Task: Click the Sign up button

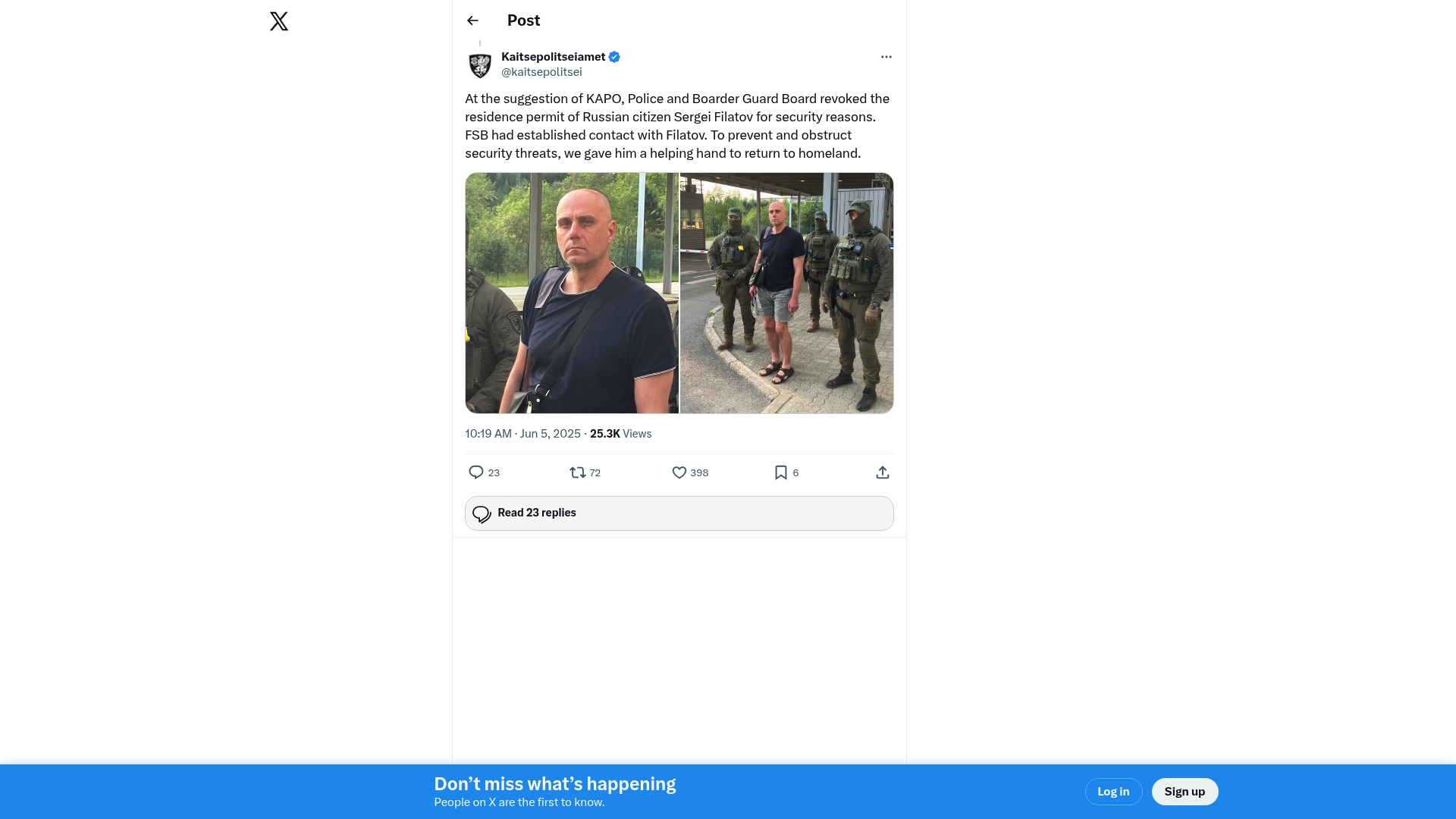Action: coord(1185,792)
